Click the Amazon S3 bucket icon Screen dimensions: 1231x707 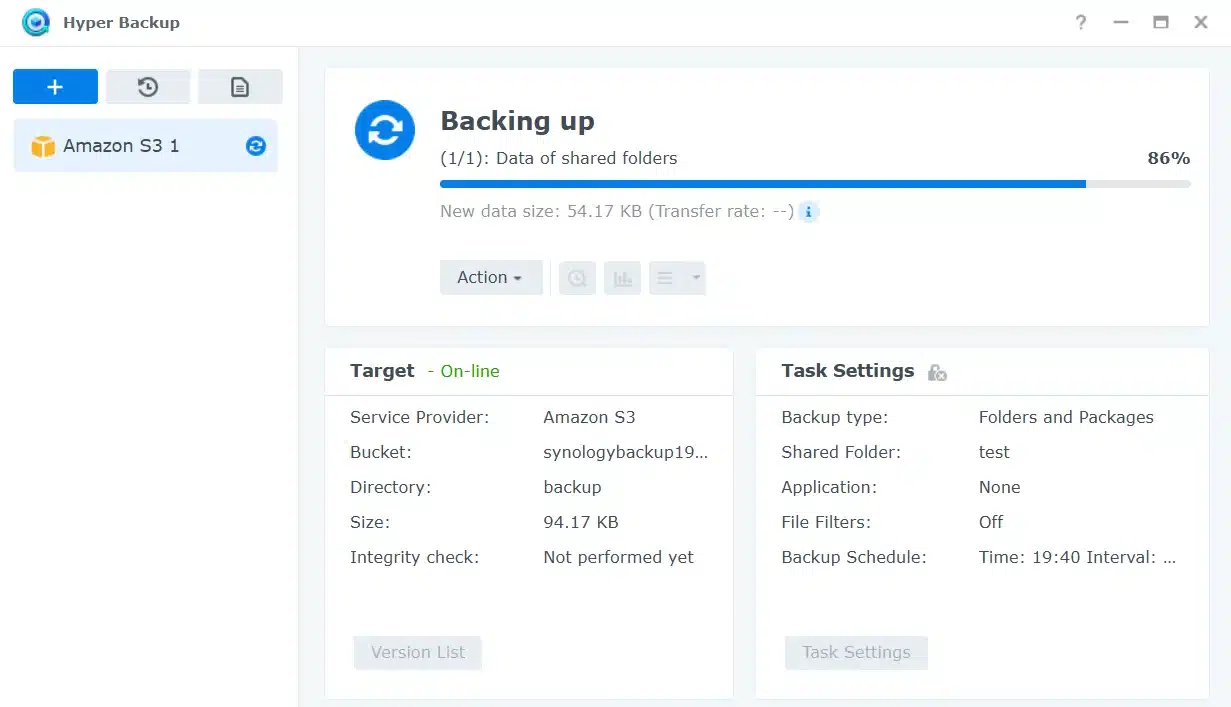[42, 145]
